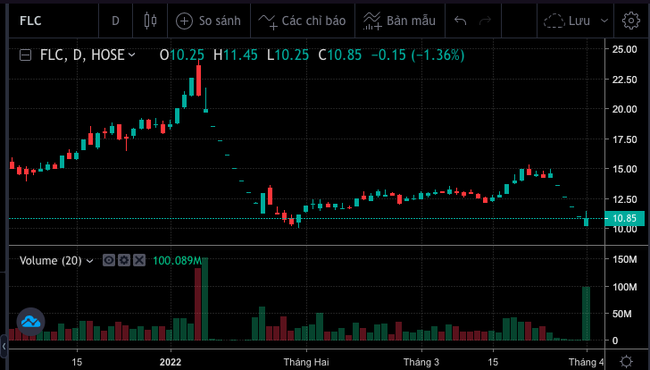
Task: Open time axis settings gear bottom right
Action: point(626,361)
